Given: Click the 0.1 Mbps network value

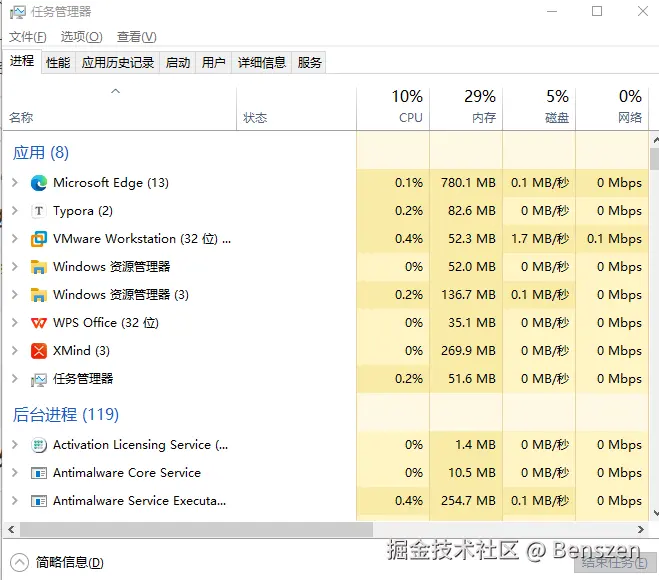Looking at the screenshot, I should click(614, 239).
